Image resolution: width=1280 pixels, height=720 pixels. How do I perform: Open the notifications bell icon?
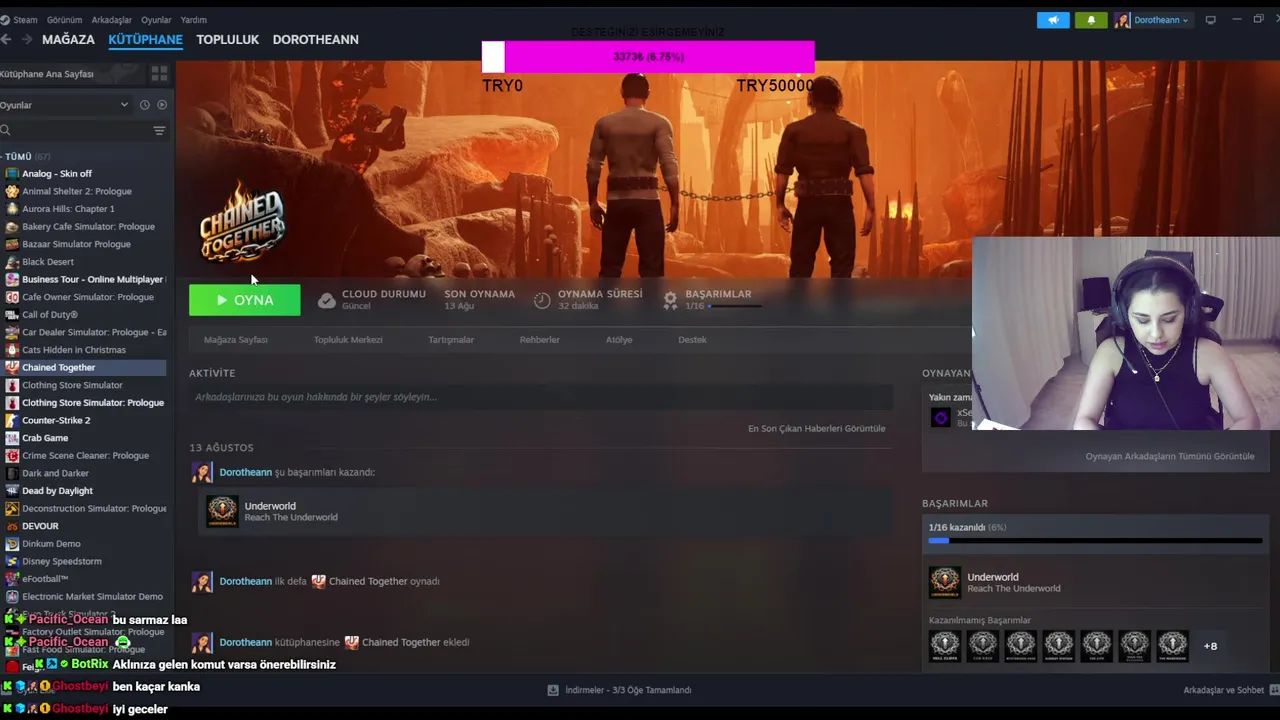[x=1091, y=20]
